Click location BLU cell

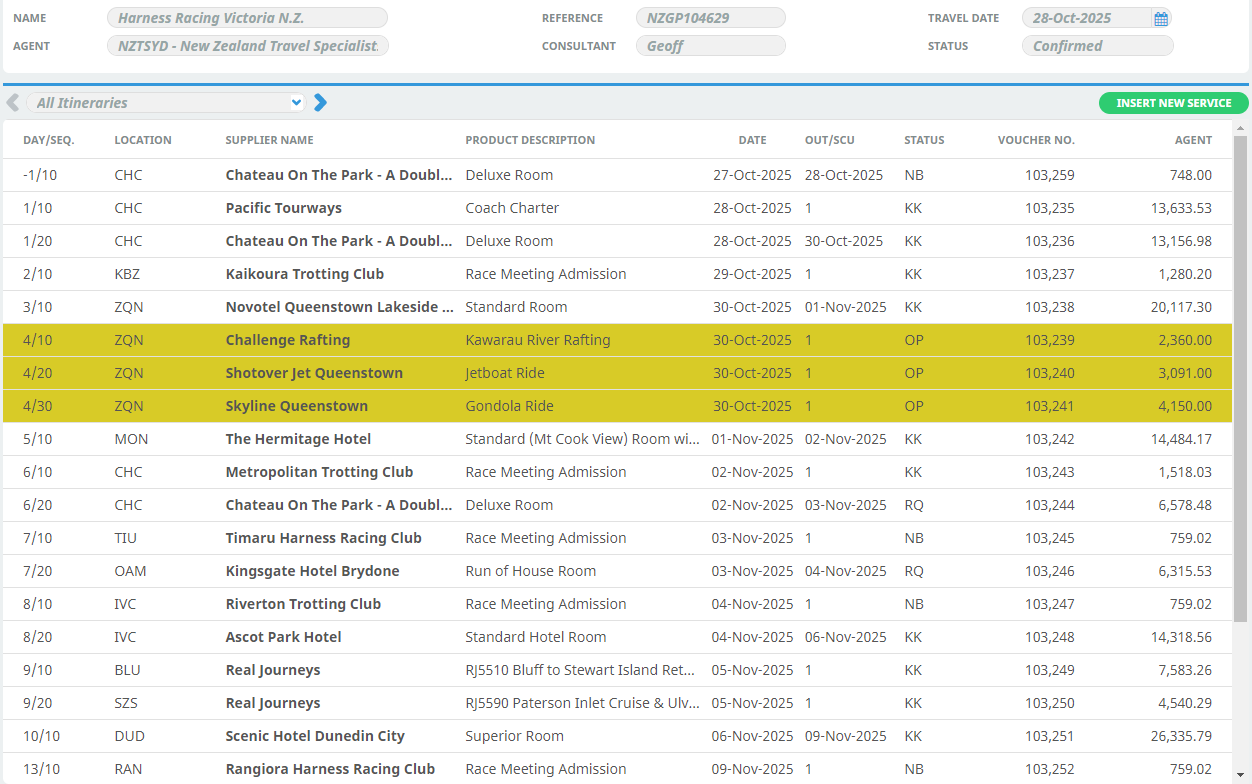(127, 670)
